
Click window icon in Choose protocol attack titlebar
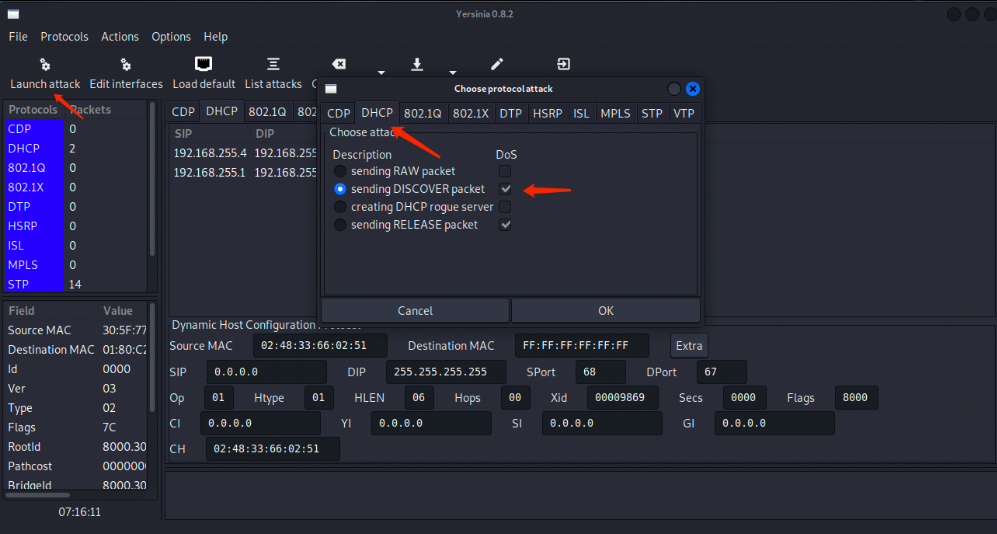point(331,89)
